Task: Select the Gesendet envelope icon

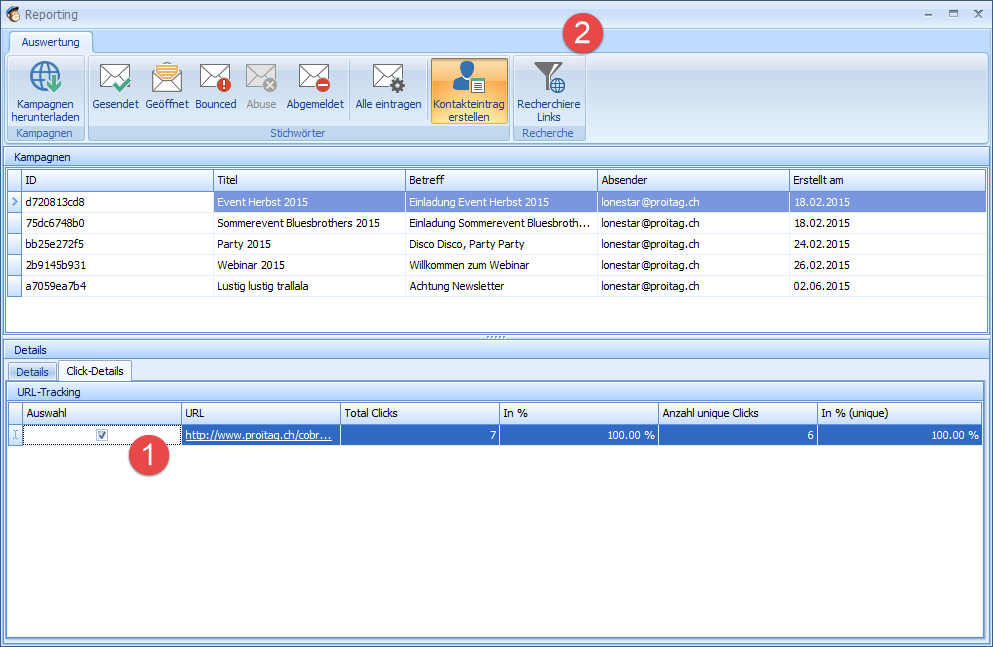Action: (x=115, y=78)
